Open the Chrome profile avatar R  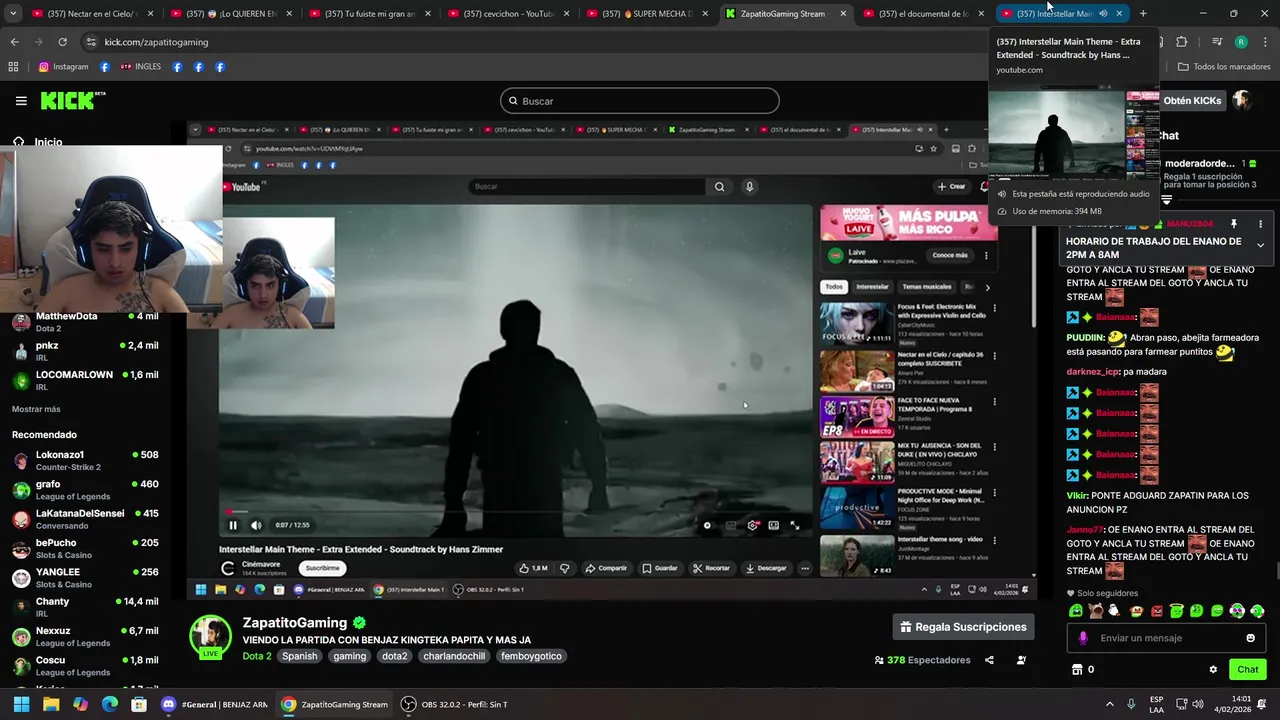pos(1241,42)
